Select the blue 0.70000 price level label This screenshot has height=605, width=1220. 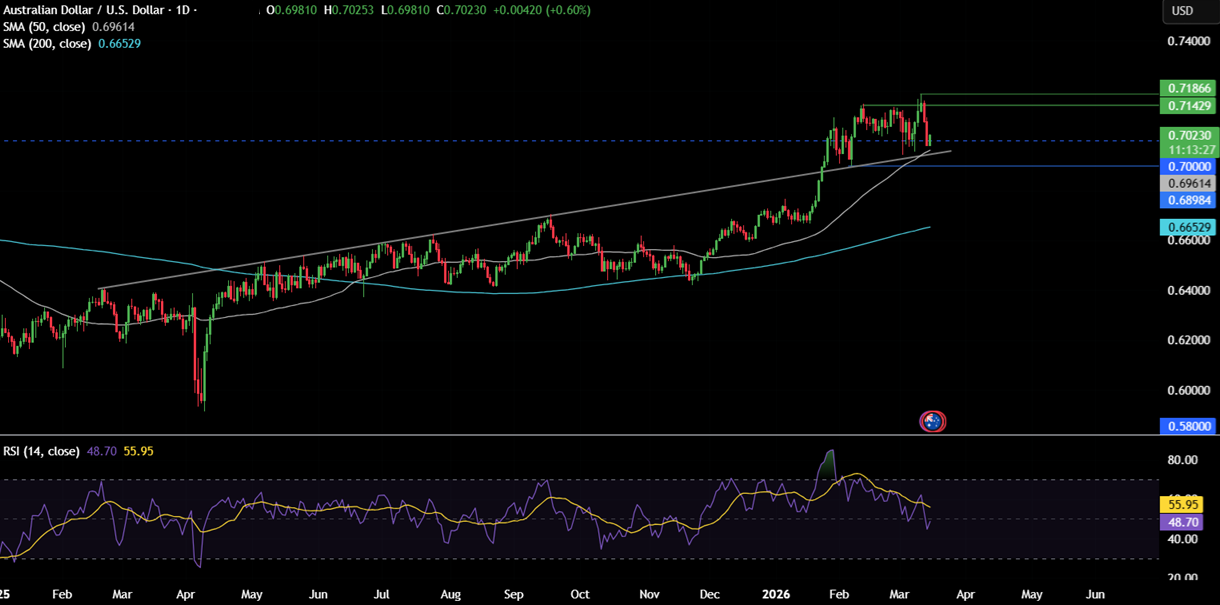1188,166
